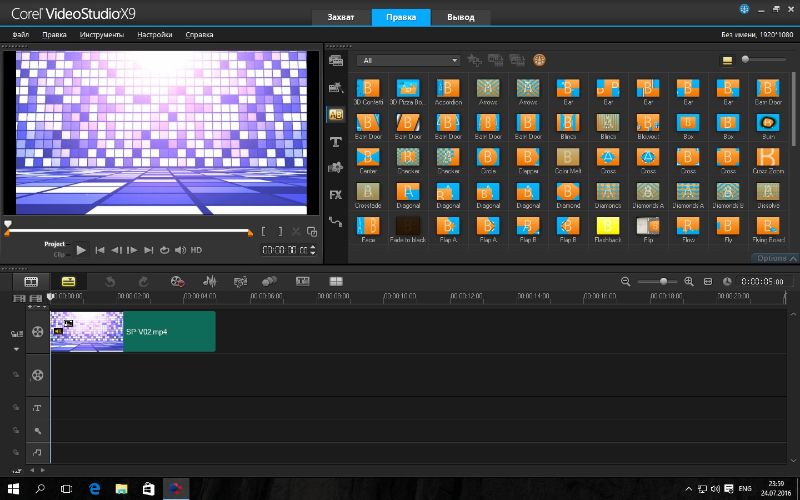
Task: Open the Sound Mixer icon
Action: pyautogui.click(x=209, y=281)
